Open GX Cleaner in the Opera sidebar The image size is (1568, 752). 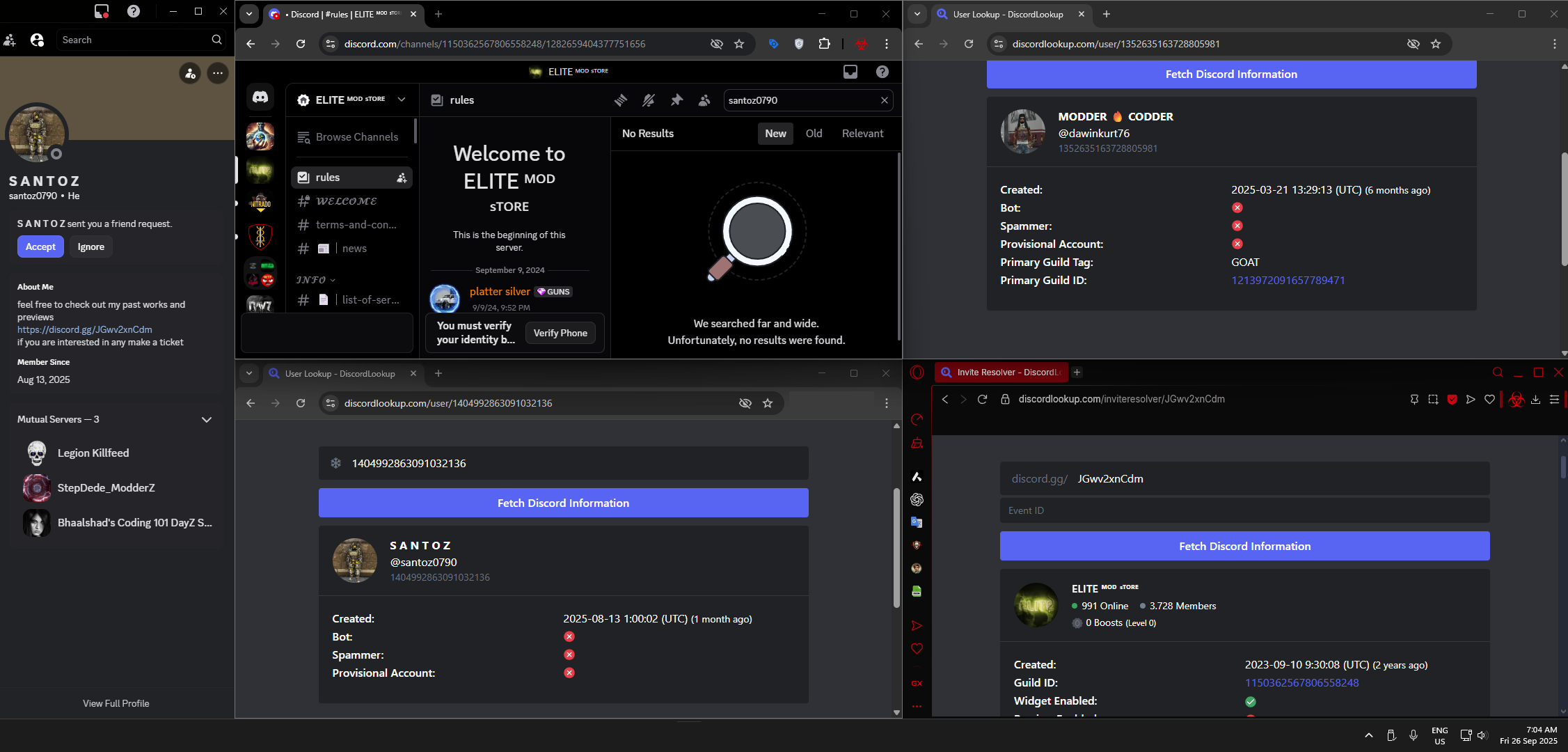pyautogui.click(x=917, y=443)
